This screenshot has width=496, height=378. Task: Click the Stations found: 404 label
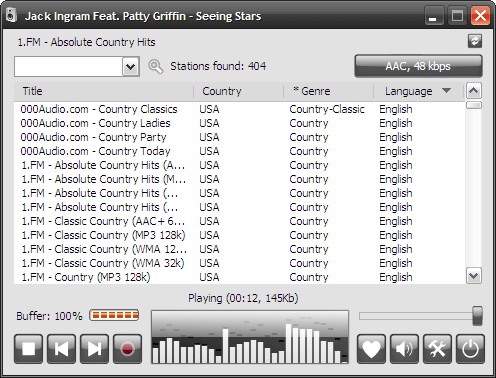coord(218,66)
